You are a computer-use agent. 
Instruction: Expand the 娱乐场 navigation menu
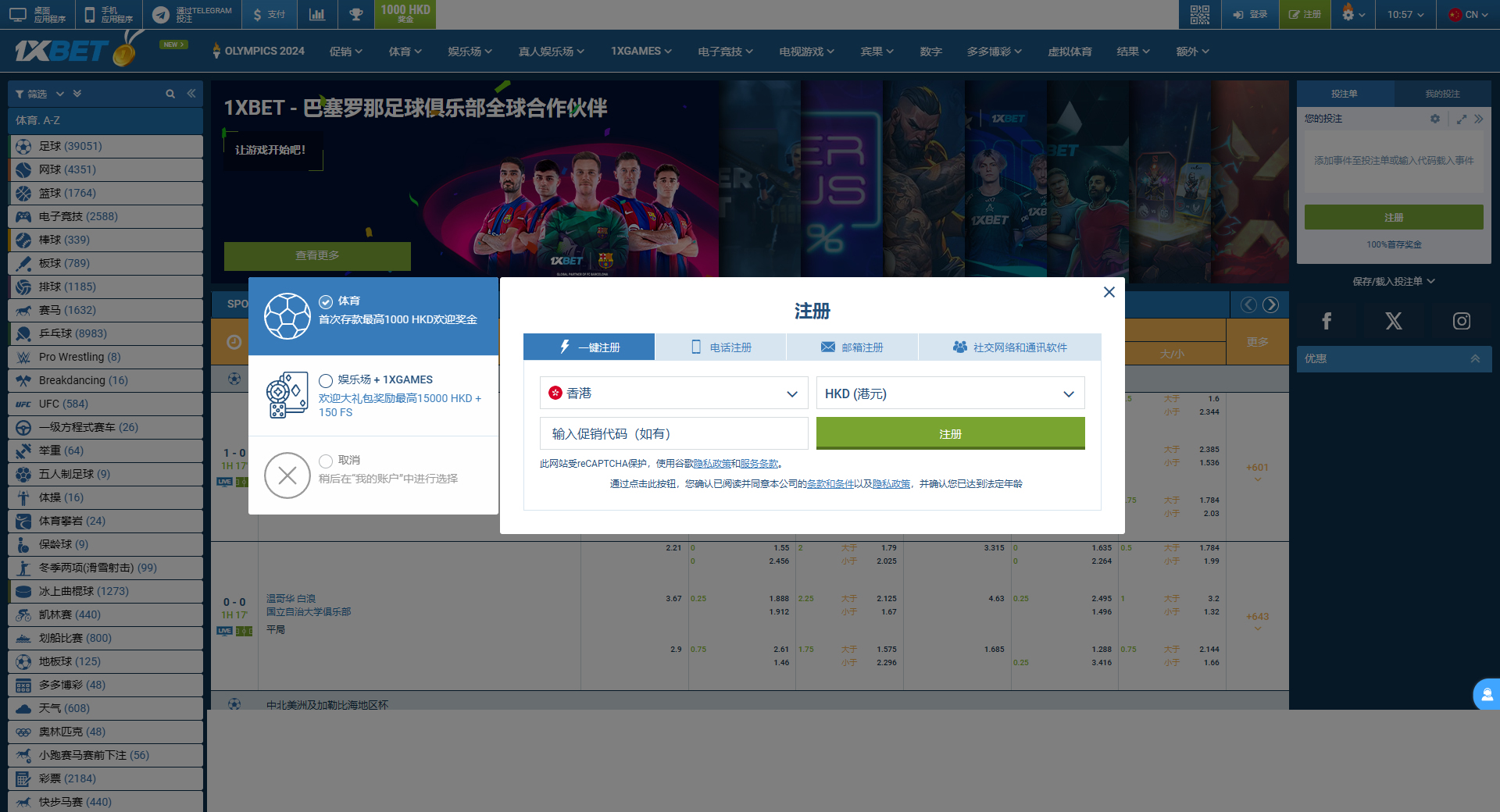point(470,52)
